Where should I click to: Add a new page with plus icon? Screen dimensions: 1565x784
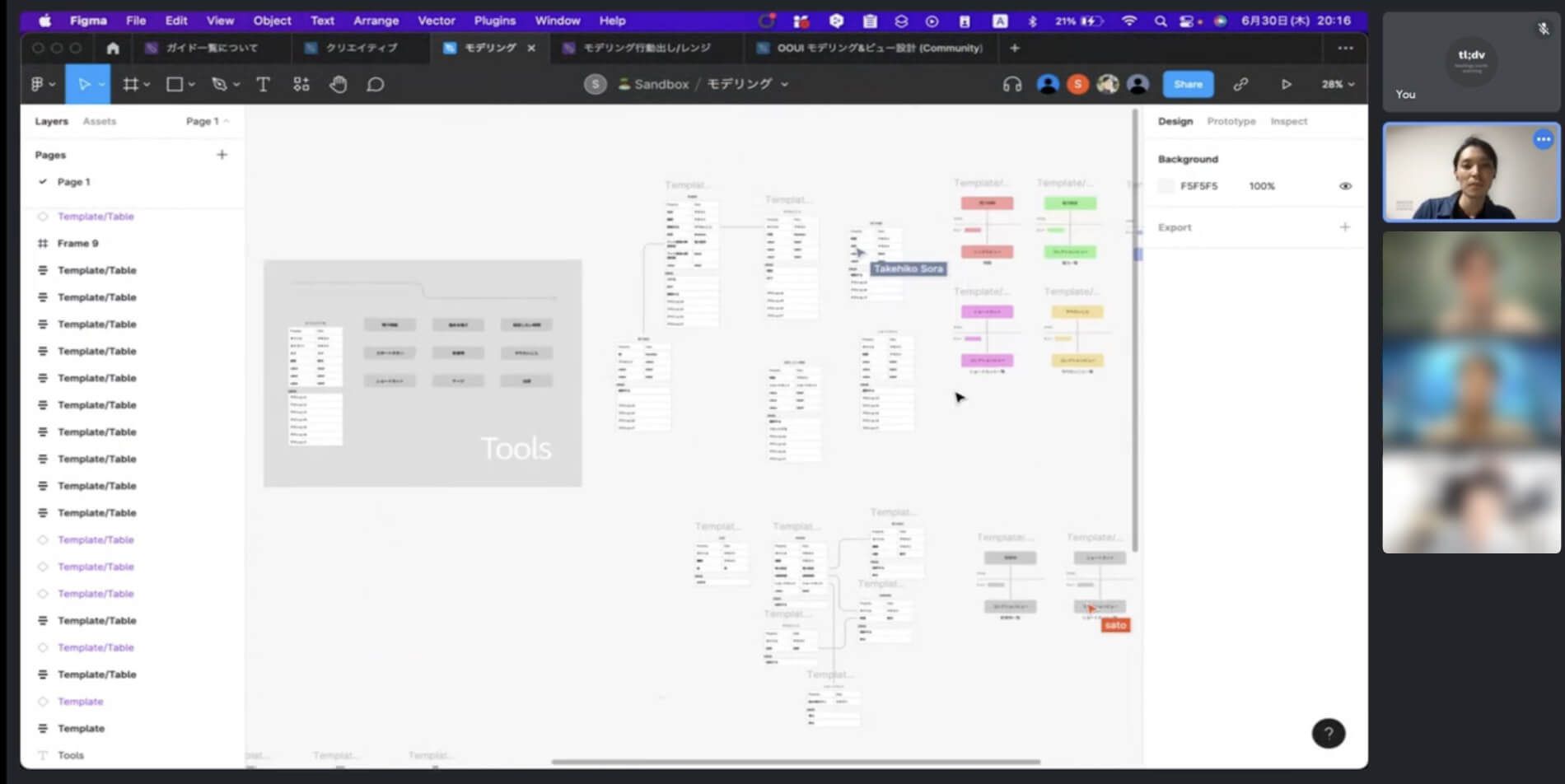pos(222,154)
